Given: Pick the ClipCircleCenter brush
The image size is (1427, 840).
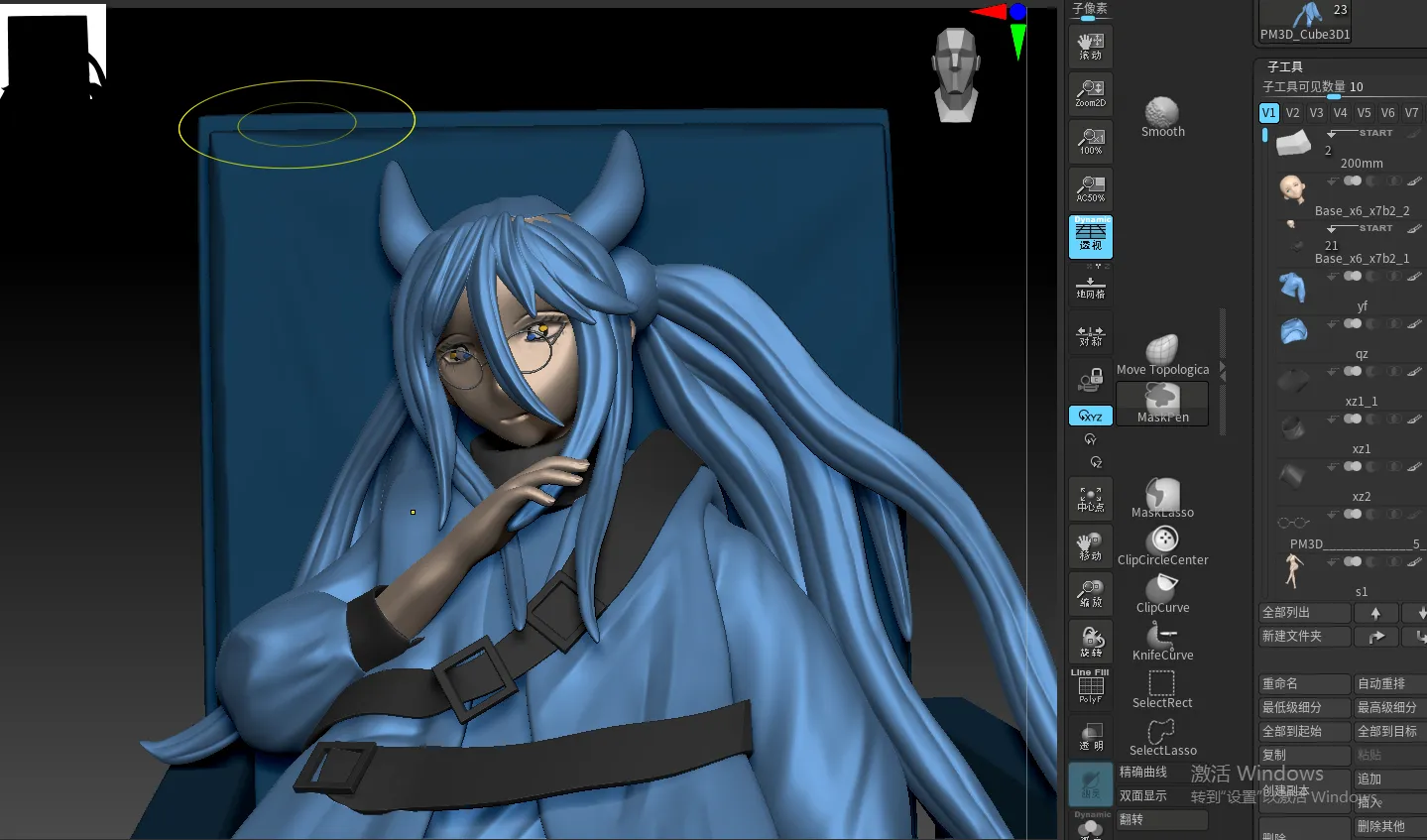Looking at the screenshot, I should (x=1162, y=543).
